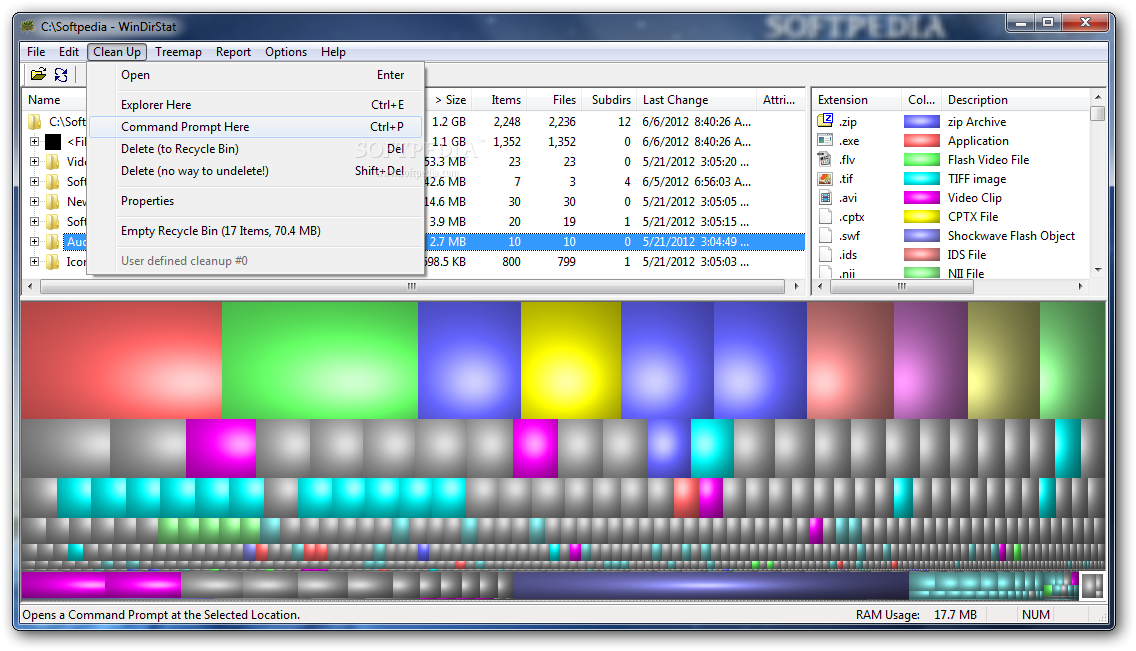Click the large red treemap block
The image size is (1136, 651).
coord(122,360)
